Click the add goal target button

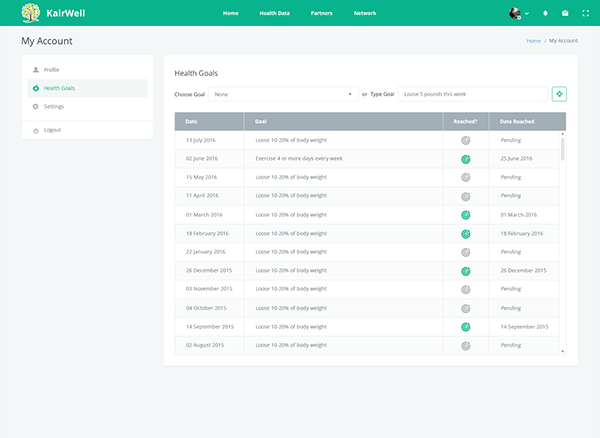tap(559, 94)
